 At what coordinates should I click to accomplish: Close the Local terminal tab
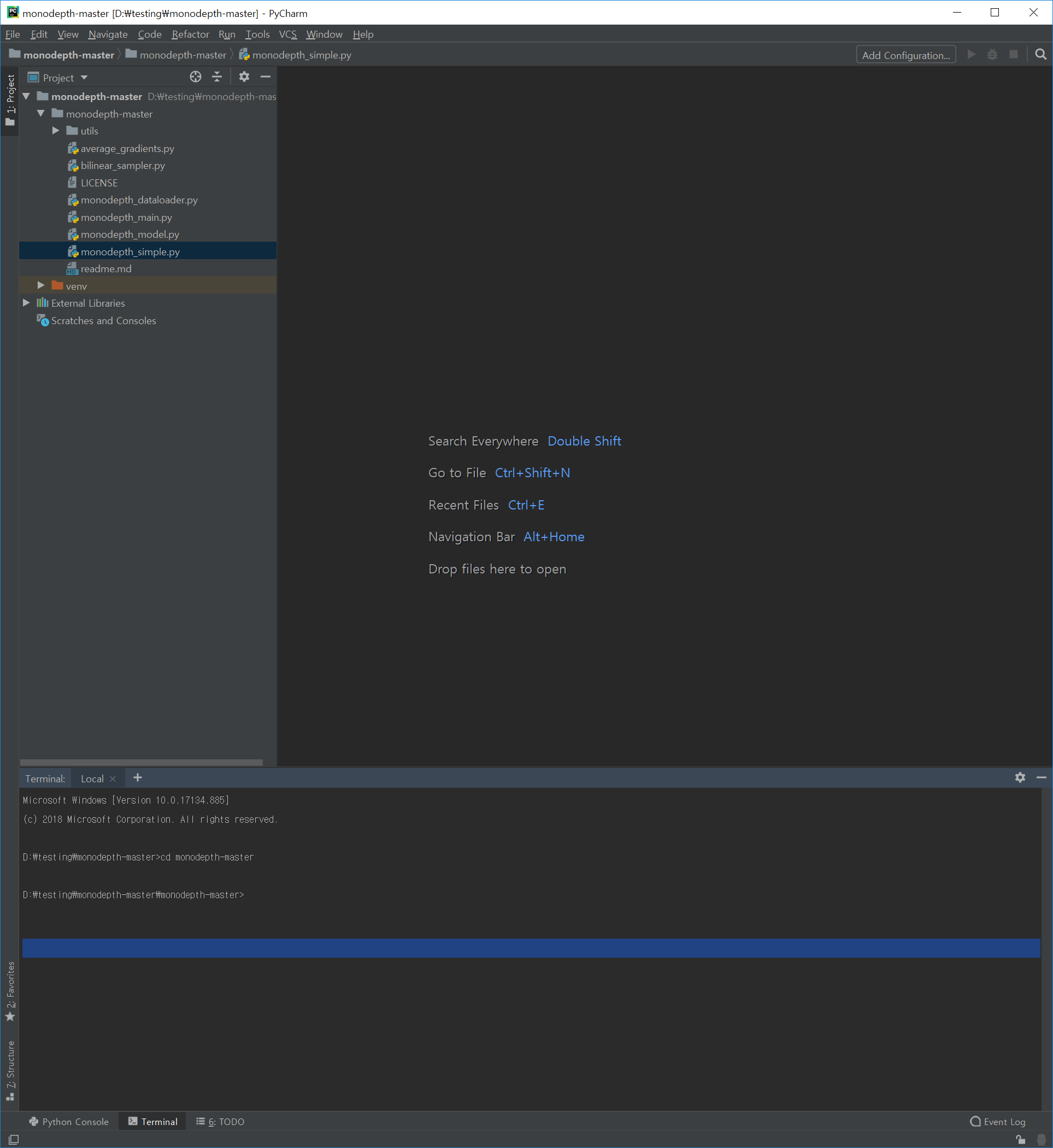[x=113, y=778]
